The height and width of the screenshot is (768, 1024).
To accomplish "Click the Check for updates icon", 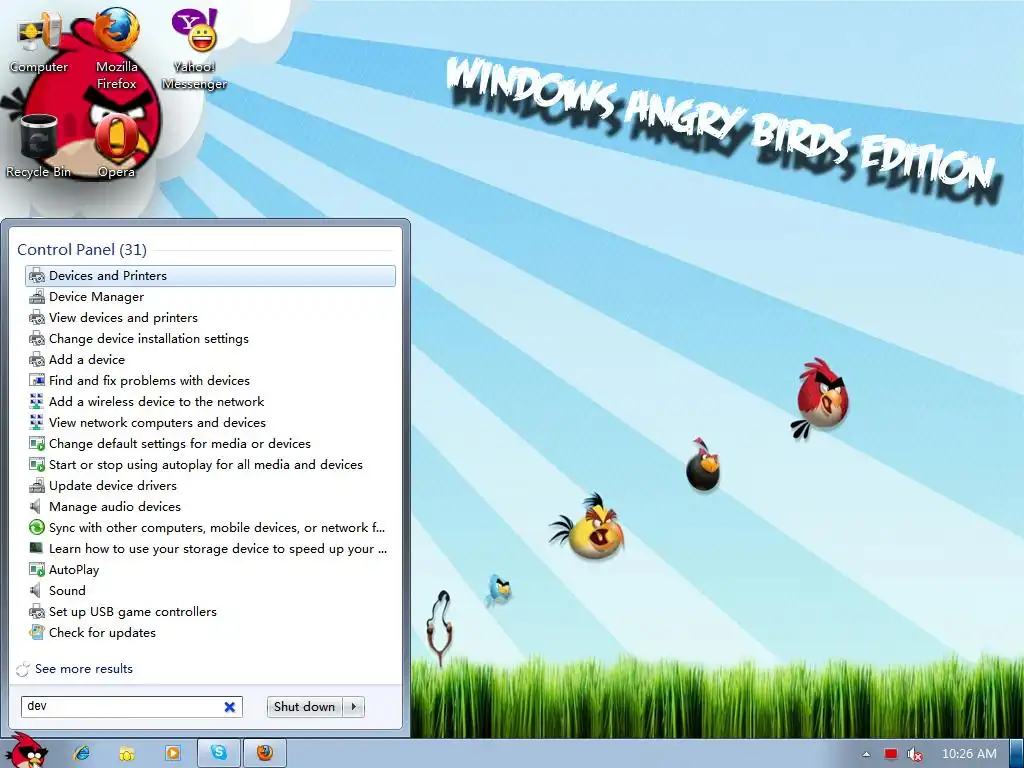I will 37,632.
